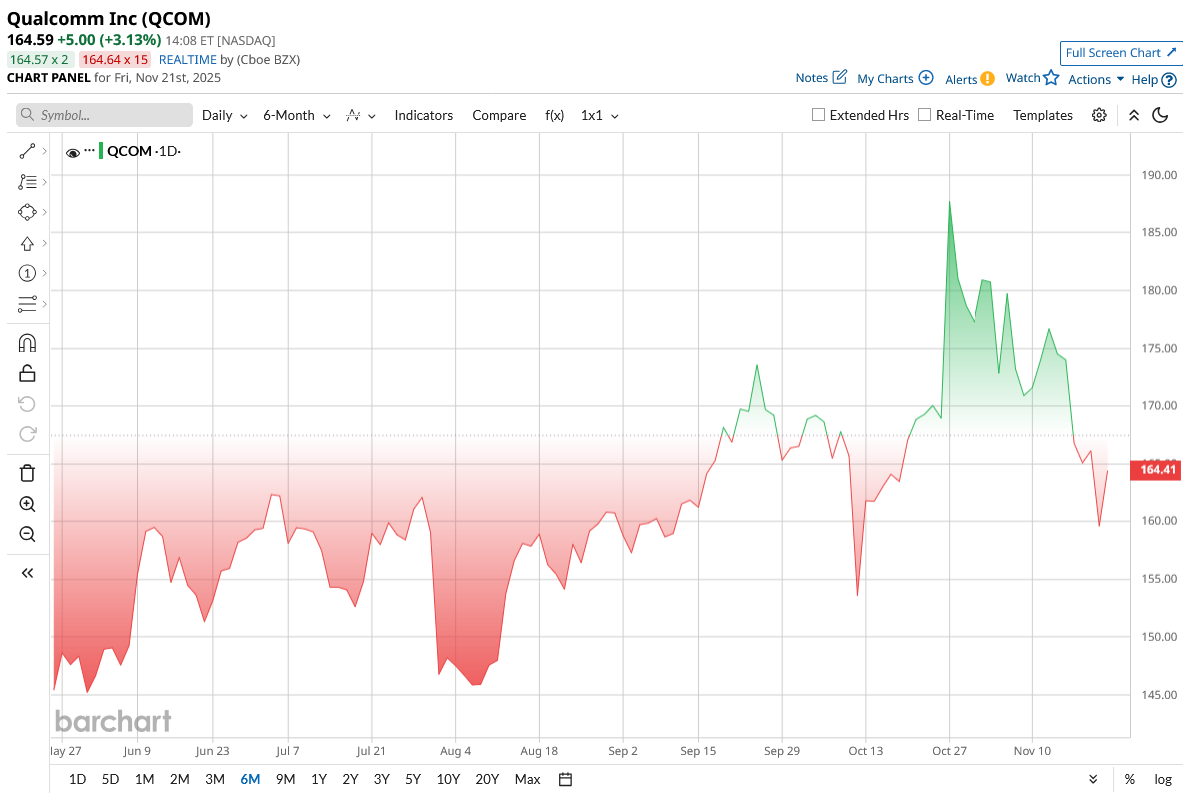Delete drawings with trash icon
The height and width of the screenshot is (793, 1183).
(x=27, y=473)
